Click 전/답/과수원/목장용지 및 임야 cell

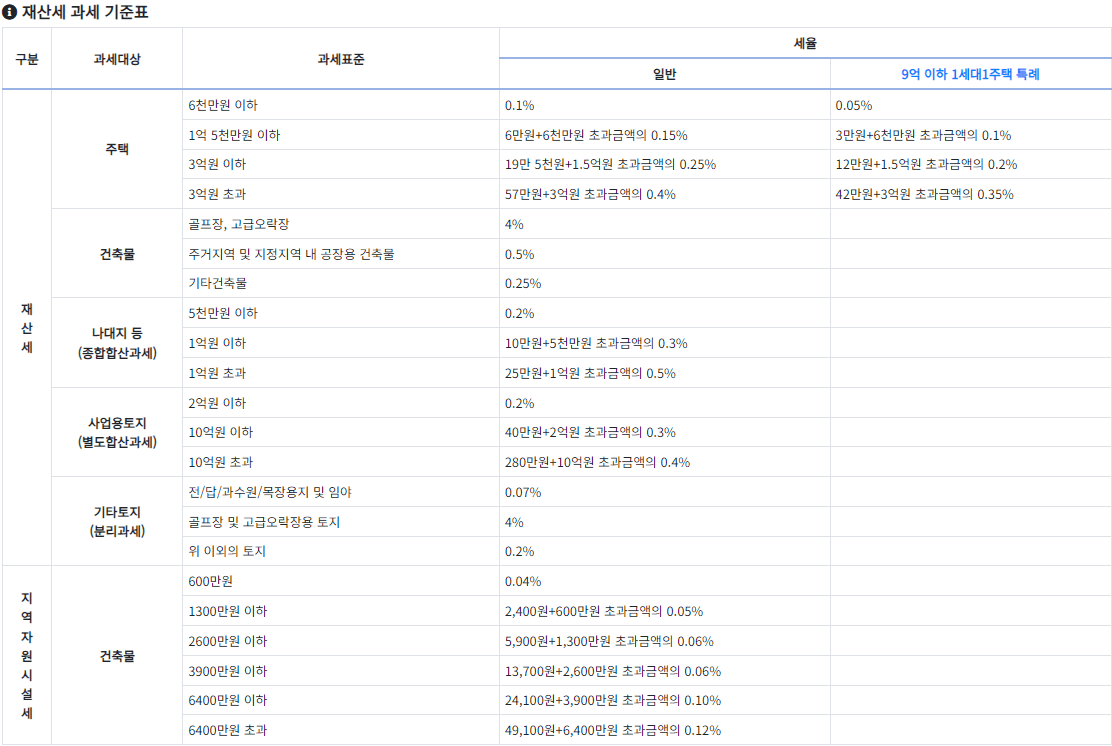coord(340,492)
